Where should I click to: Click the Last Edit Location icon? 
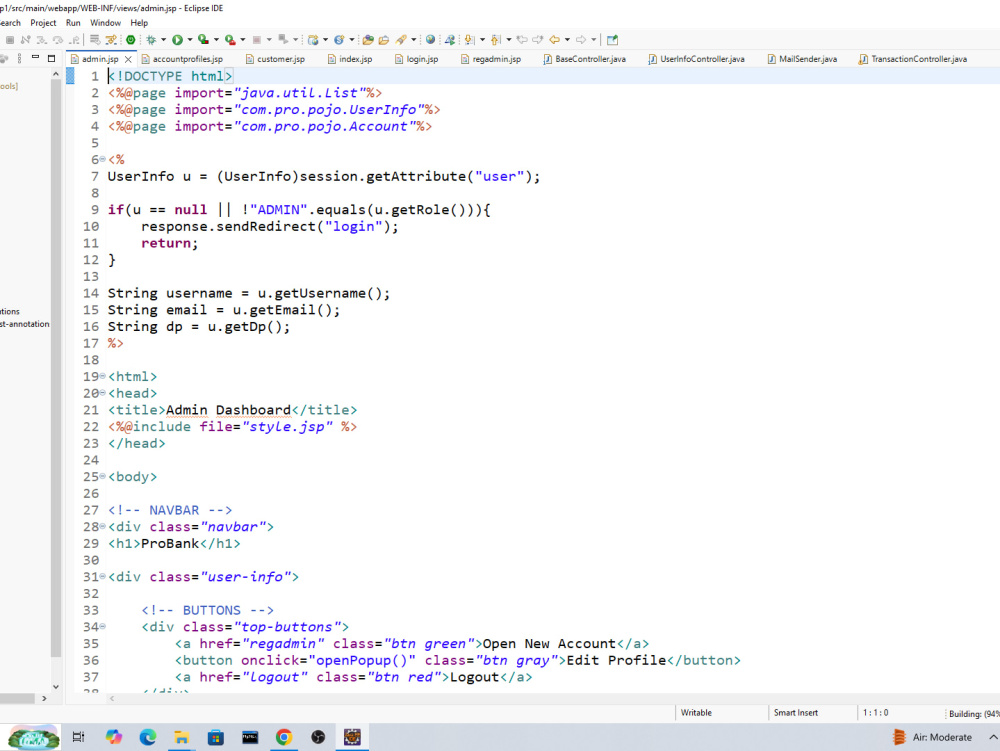[x=522, y=40]
